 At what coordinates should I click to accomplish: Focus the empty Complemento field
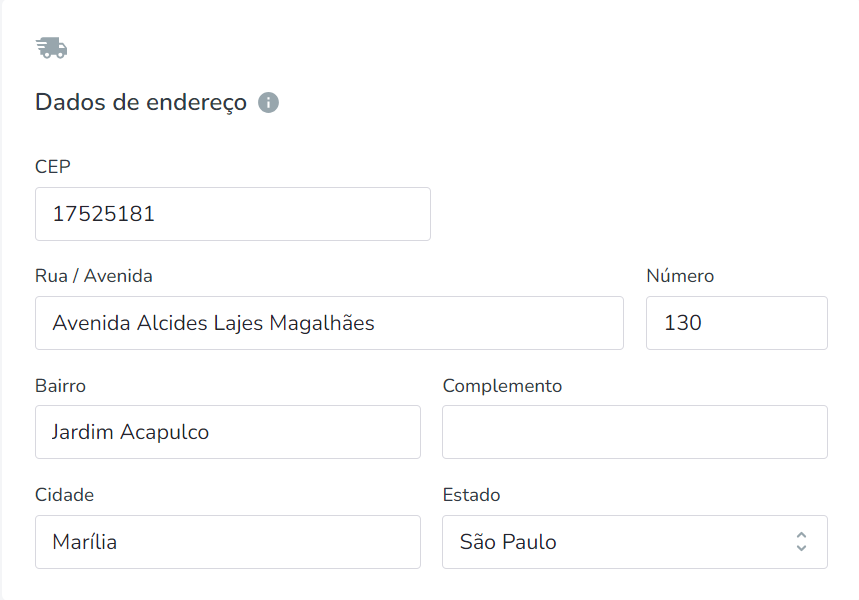[634, 432]
